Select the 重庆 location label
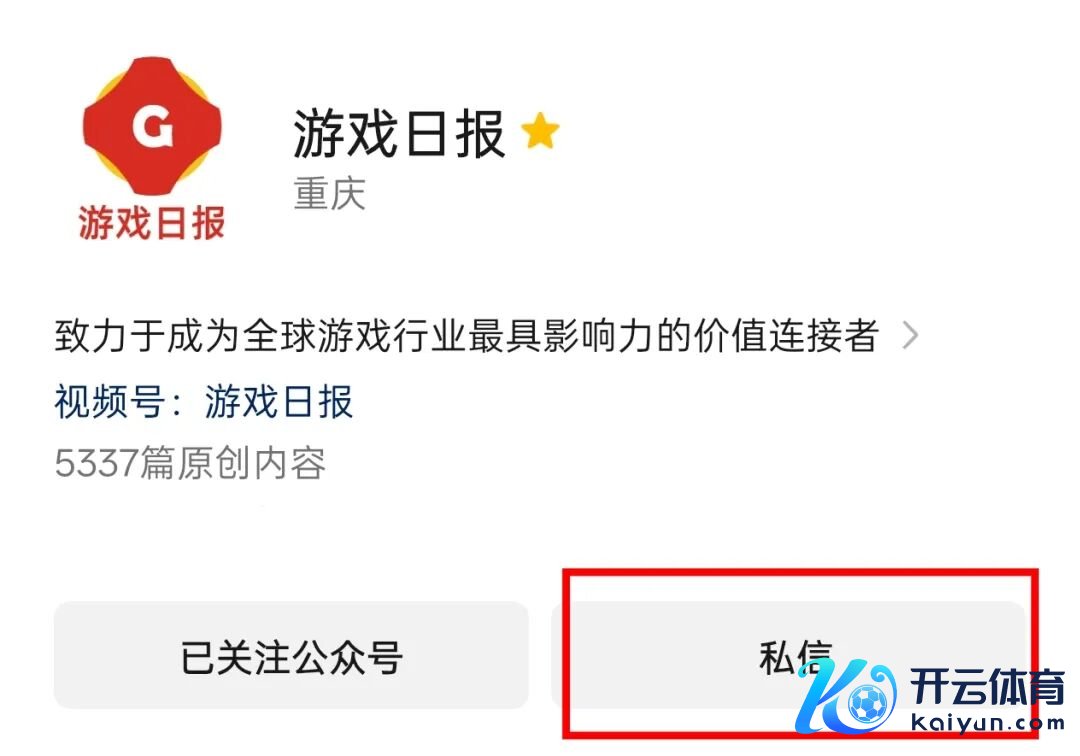 [329, 193]
